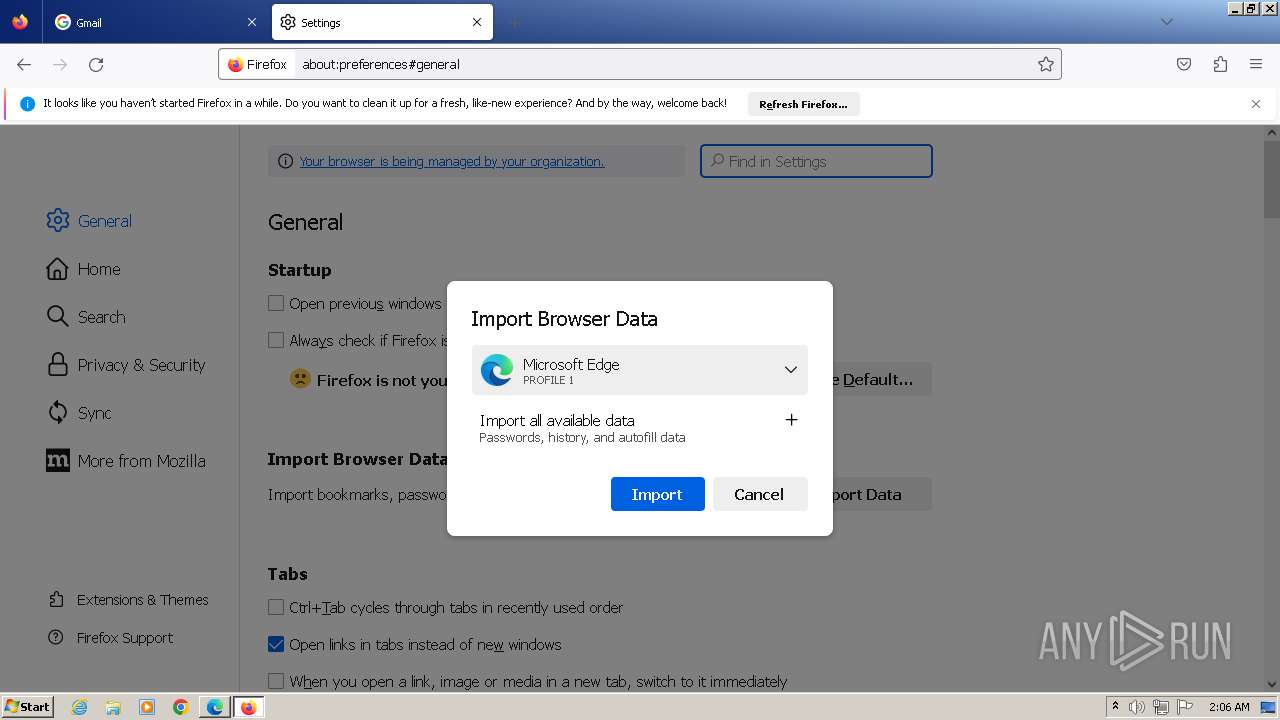Reload the current page
This screenshot has width=1280, height=720.
tap(96, 64)
